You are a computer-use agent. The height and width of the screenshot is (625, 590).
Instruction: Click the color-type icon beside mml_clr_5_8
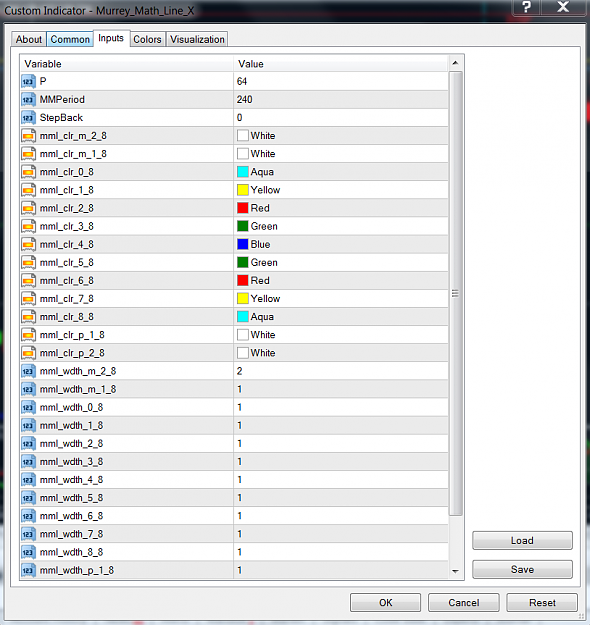click(x=28, y=263)
